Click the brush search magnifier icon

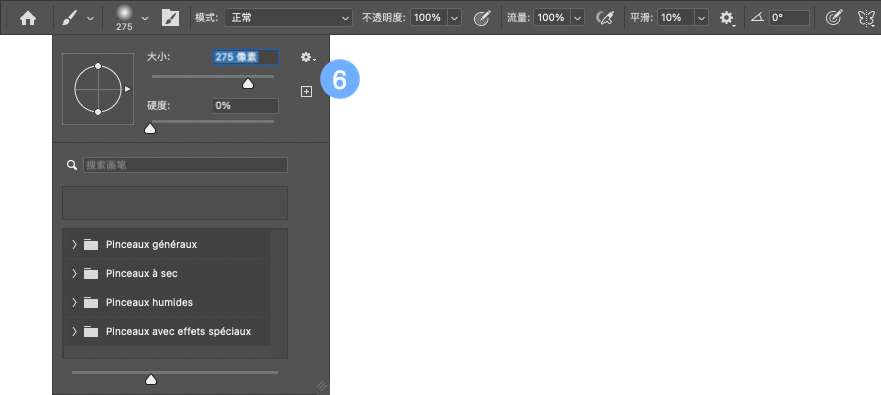pyautogui.click(x=71, y=165)
